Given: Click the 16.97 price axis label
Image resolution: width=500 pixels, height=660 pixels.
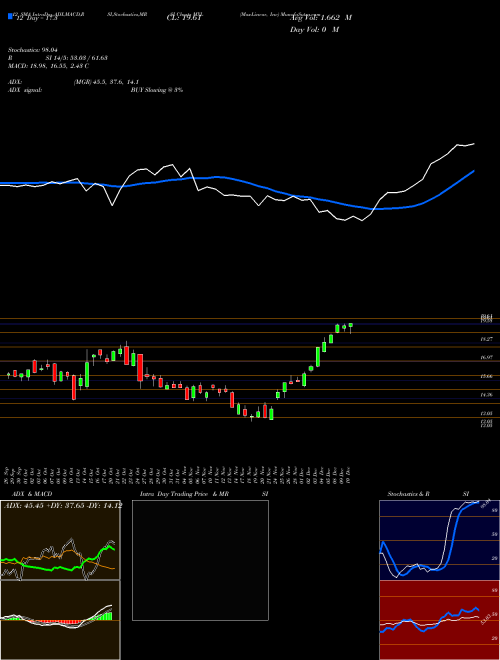Looking at the screenshot, I should (487, 357).
